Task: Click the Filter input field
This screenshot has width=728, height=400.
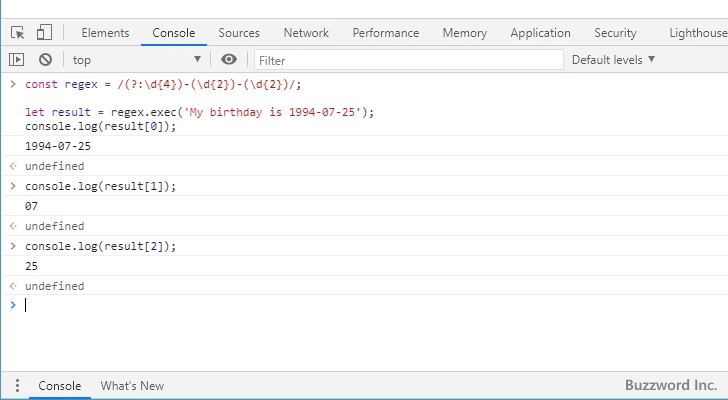Action: (405, 60)
